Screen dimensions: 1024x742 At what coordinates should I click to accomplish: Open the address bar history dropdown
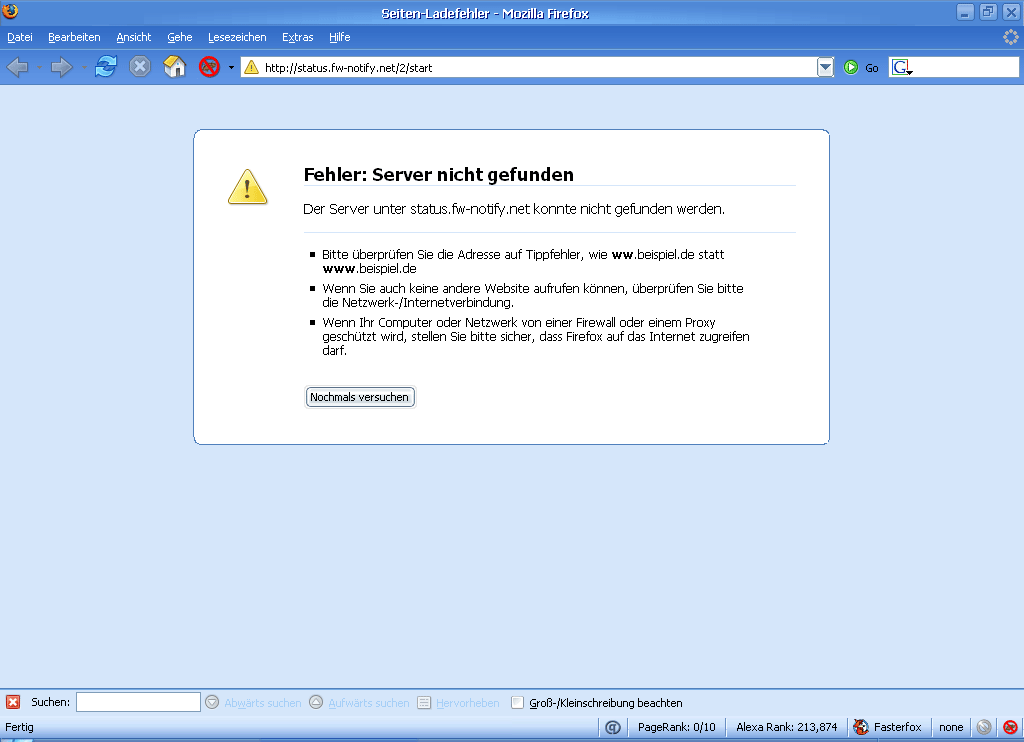[x=825, y=67]
